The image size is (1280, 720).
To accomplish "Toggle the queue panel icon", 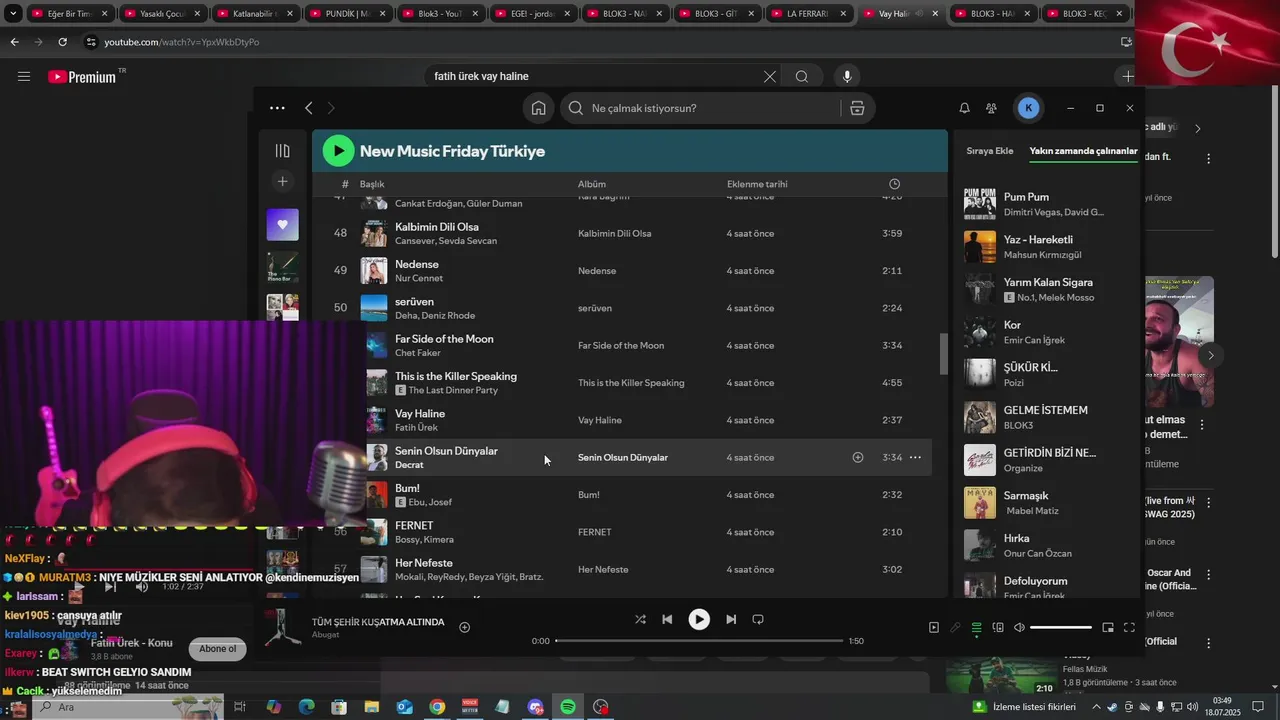I will 977,627.
